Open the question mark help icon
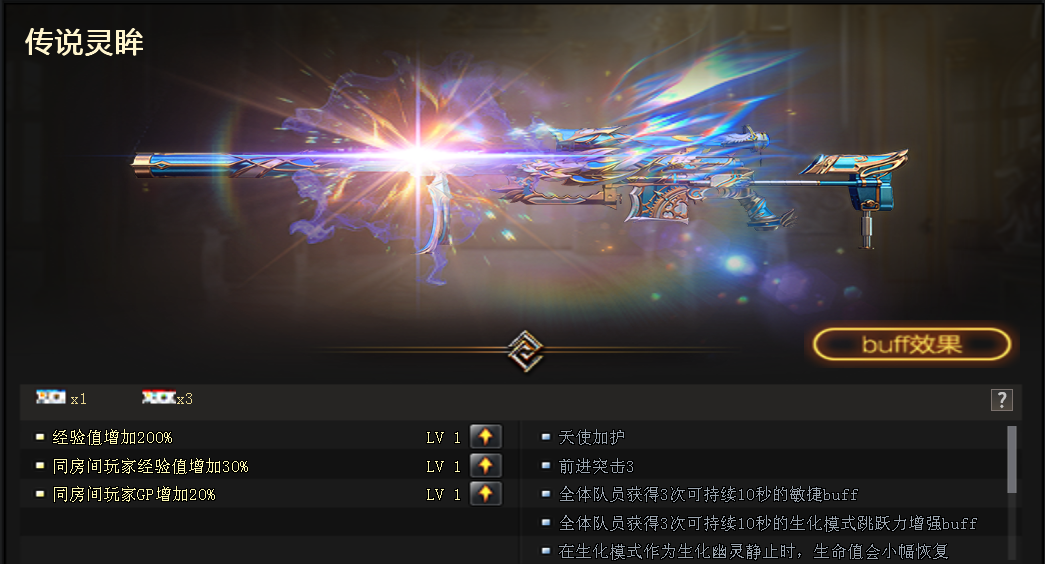The height and width of the screenshot is (564, 1045). coord(1001,399)
